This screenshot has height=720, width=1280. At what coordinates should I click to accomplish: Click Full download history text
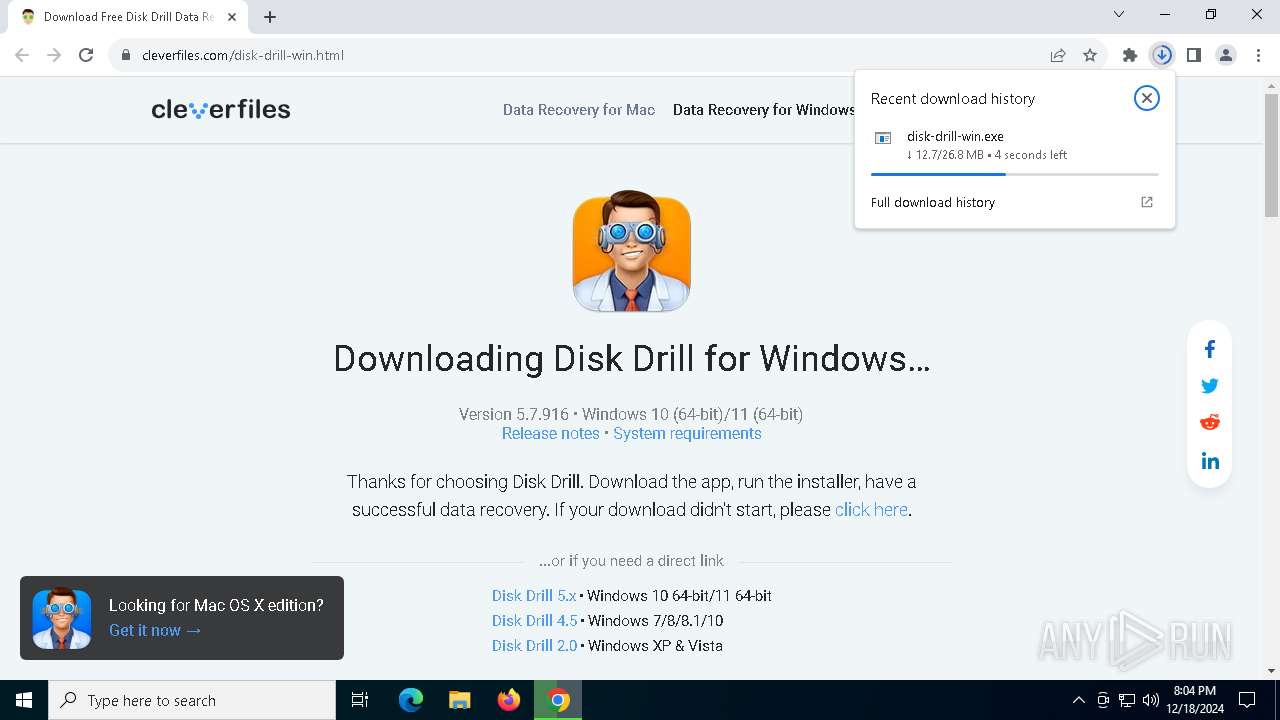[x=933, y=202]
